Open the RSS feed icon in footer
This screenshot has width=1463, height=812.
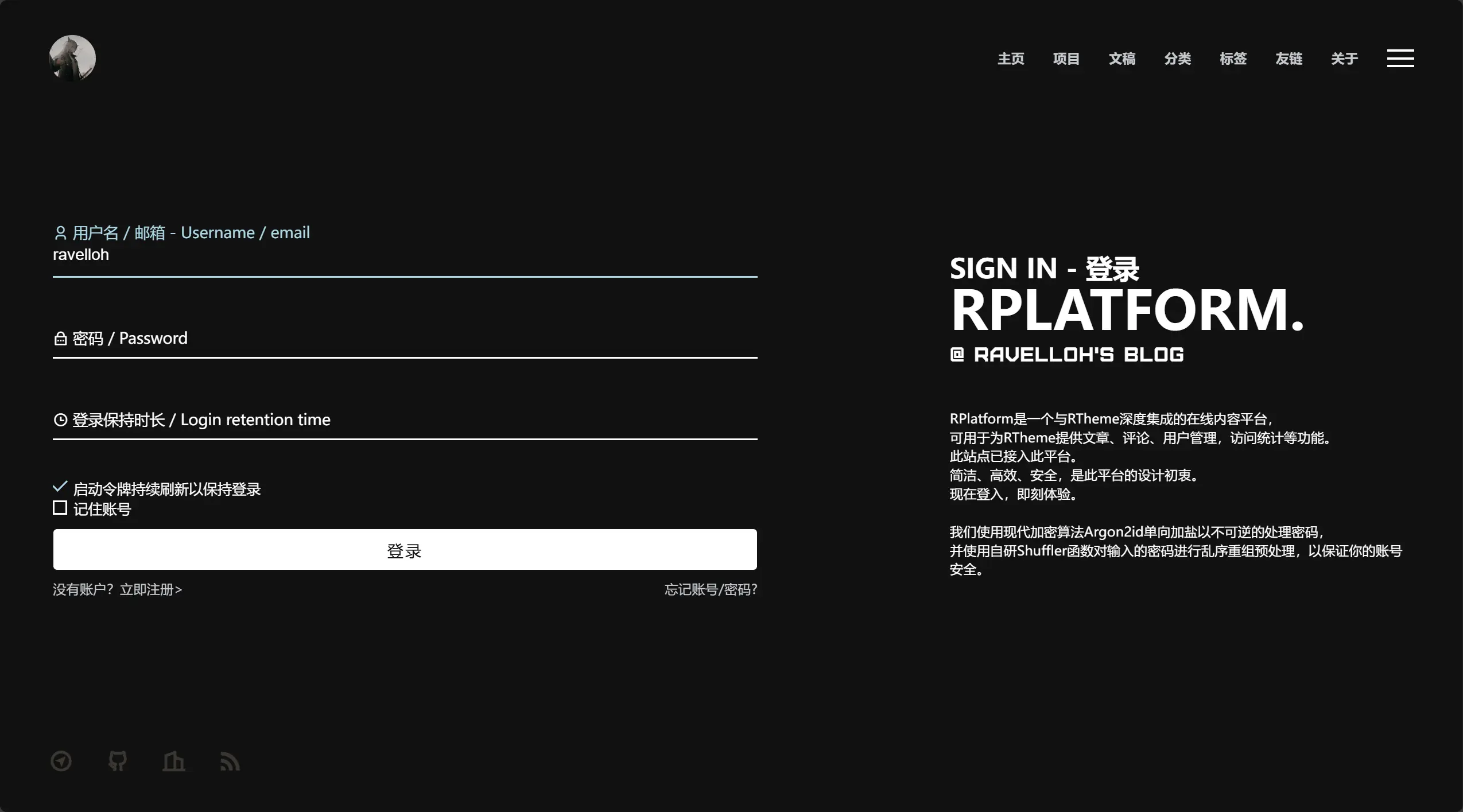click(x=230, y=762)
